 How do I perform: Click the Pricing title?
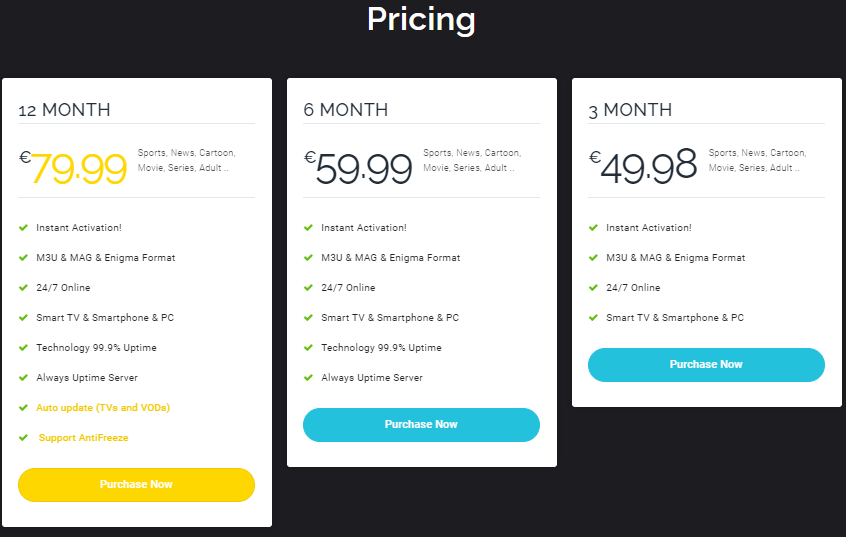tap(421, 19)
